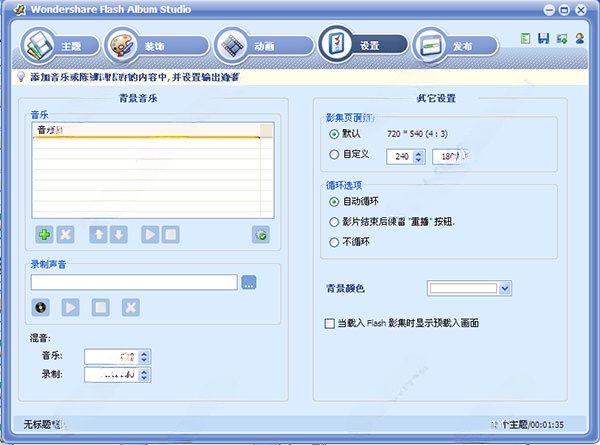Move music track down with arrow icon
This screenshot has width=600, height=445.
pyautogui.click(x=119, y=235)
